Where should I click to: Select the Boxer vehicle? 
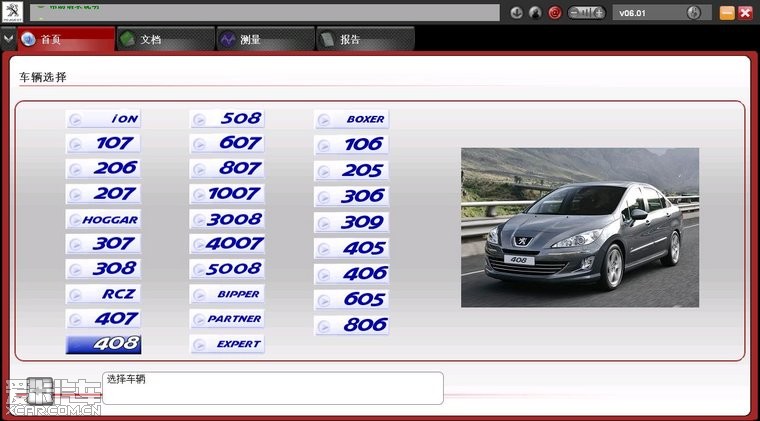click(x=351, y=119)
